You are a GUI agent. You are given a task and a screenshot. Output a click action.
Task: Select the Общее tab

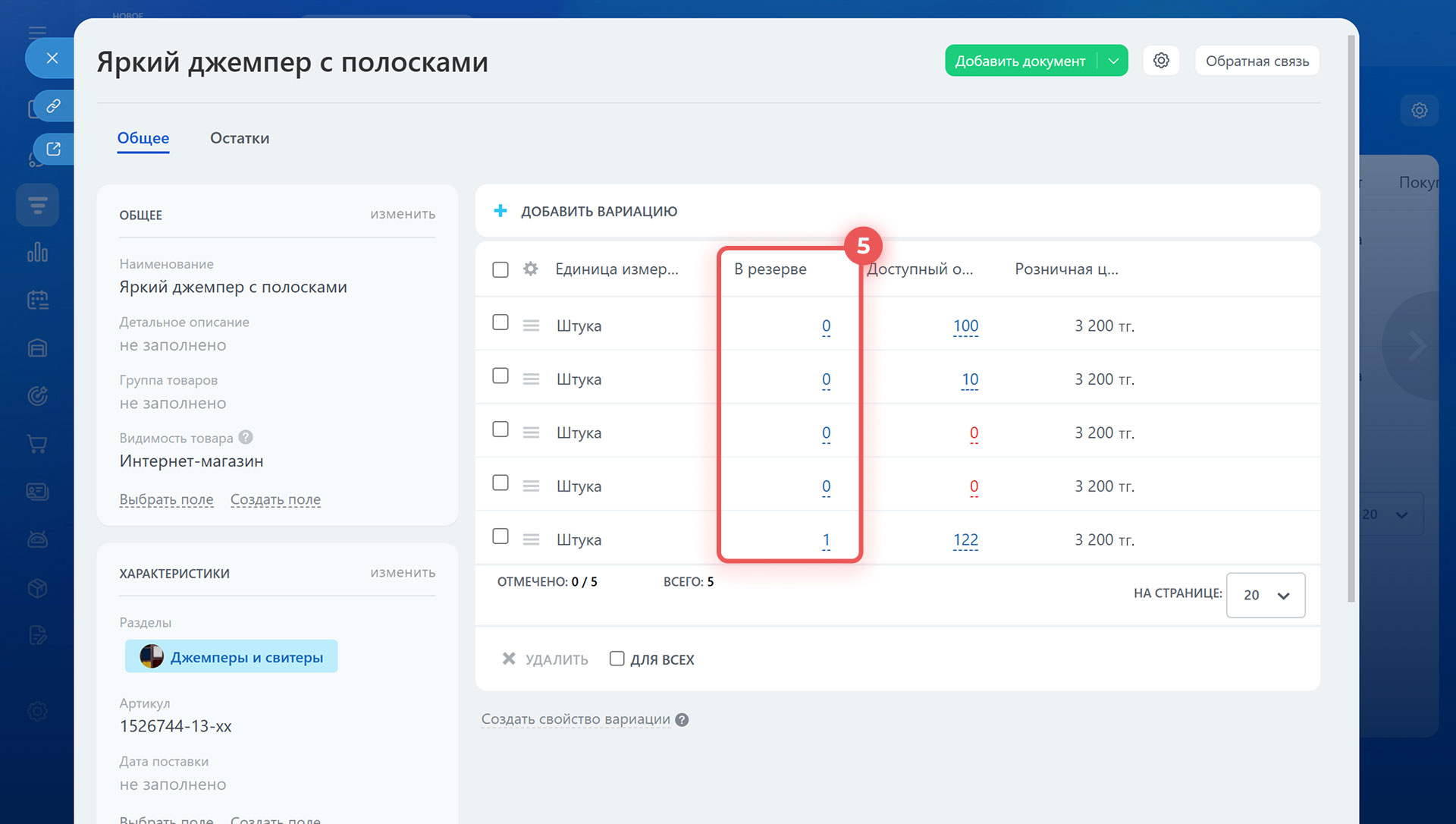(143, 138)
